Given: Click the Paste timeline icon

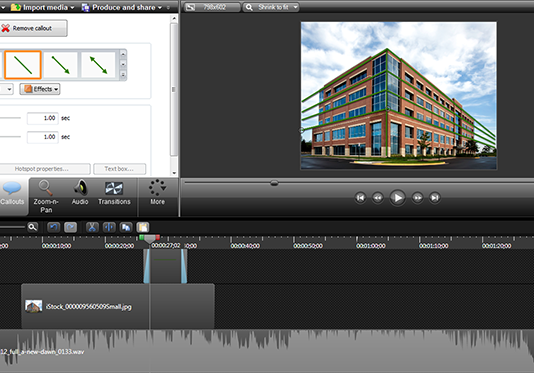Looking at the screenshot, I should 143,227.
